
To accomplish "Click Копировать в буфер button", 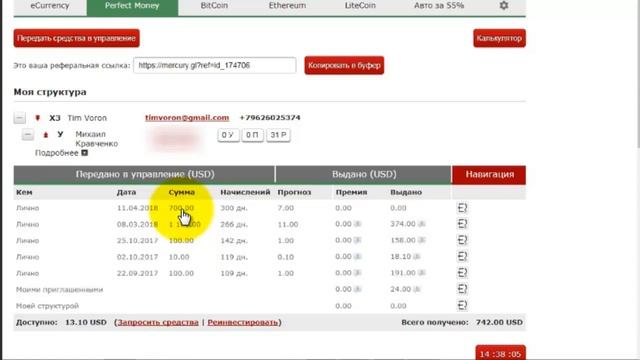I will (344, 65).
